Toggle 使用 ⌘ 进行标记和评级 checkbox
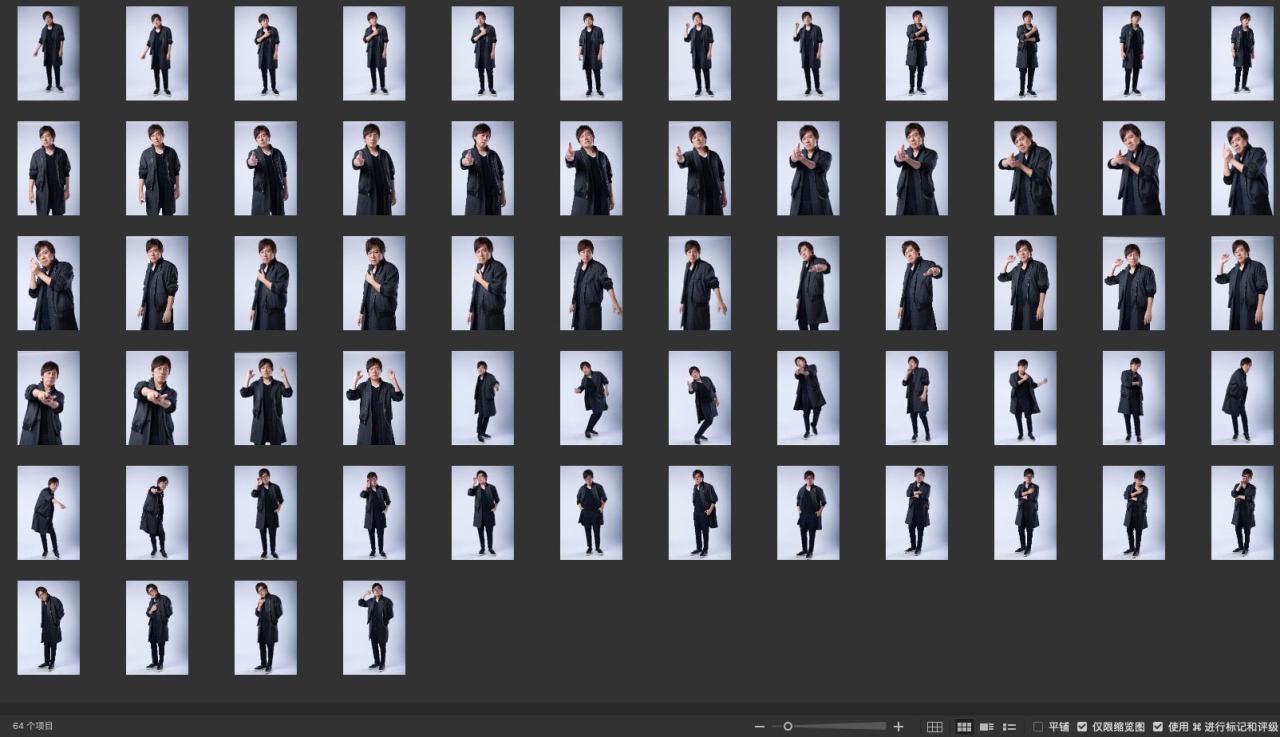The image size is (1280, 737). pyautogui.click(x=1158, y=726)
